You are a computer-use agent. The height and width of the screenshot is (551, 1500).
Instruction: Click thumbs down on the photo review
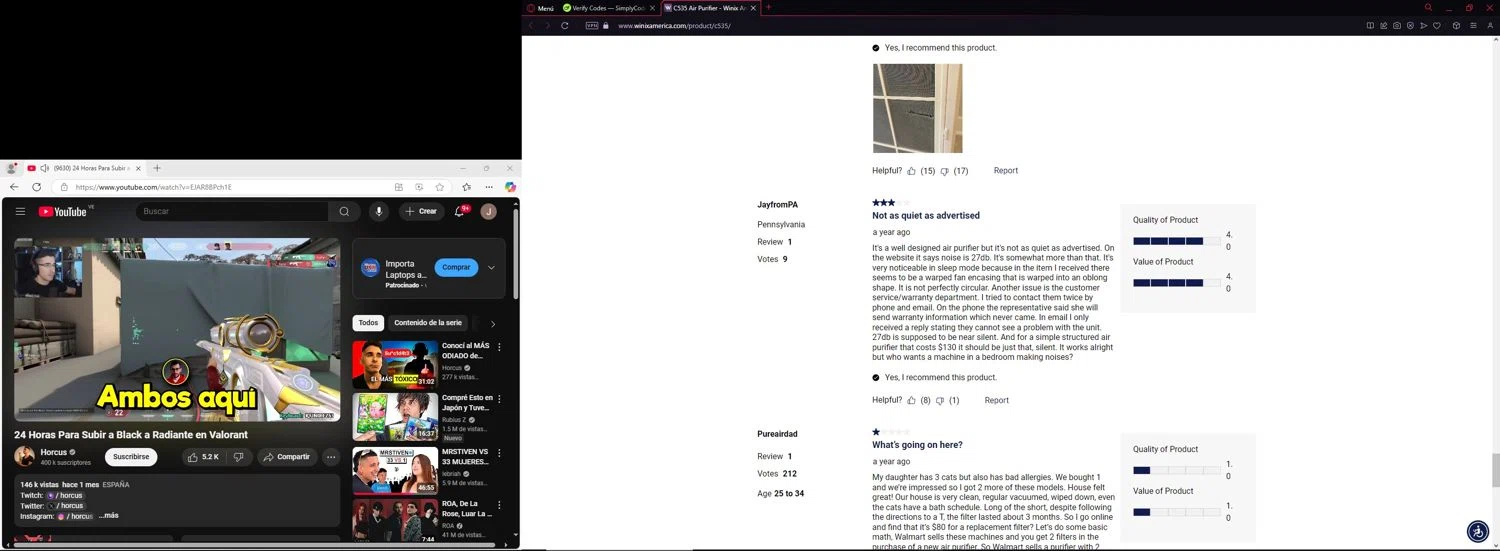point(945,171)
